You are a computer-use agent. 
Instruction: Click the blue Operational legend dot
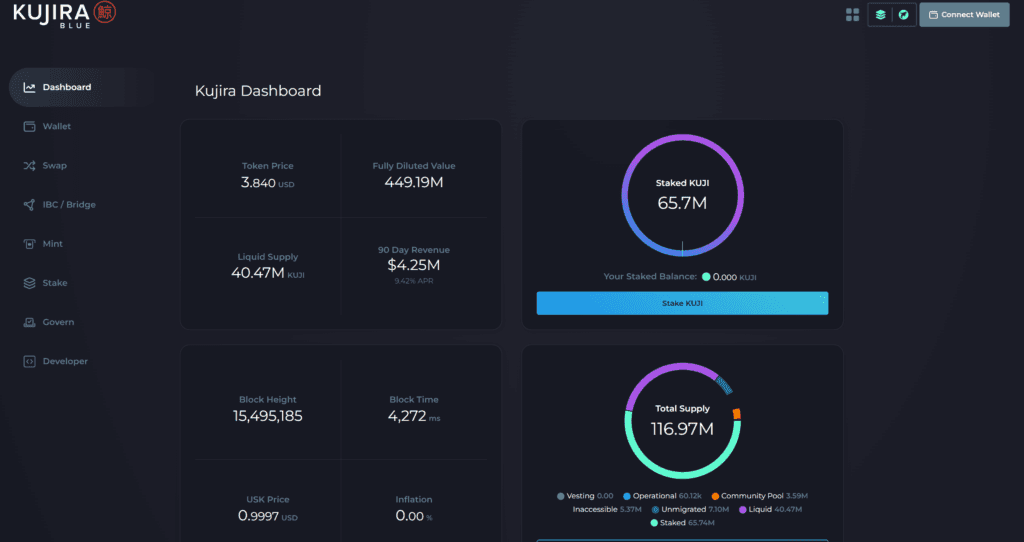(x=627, y=496)
